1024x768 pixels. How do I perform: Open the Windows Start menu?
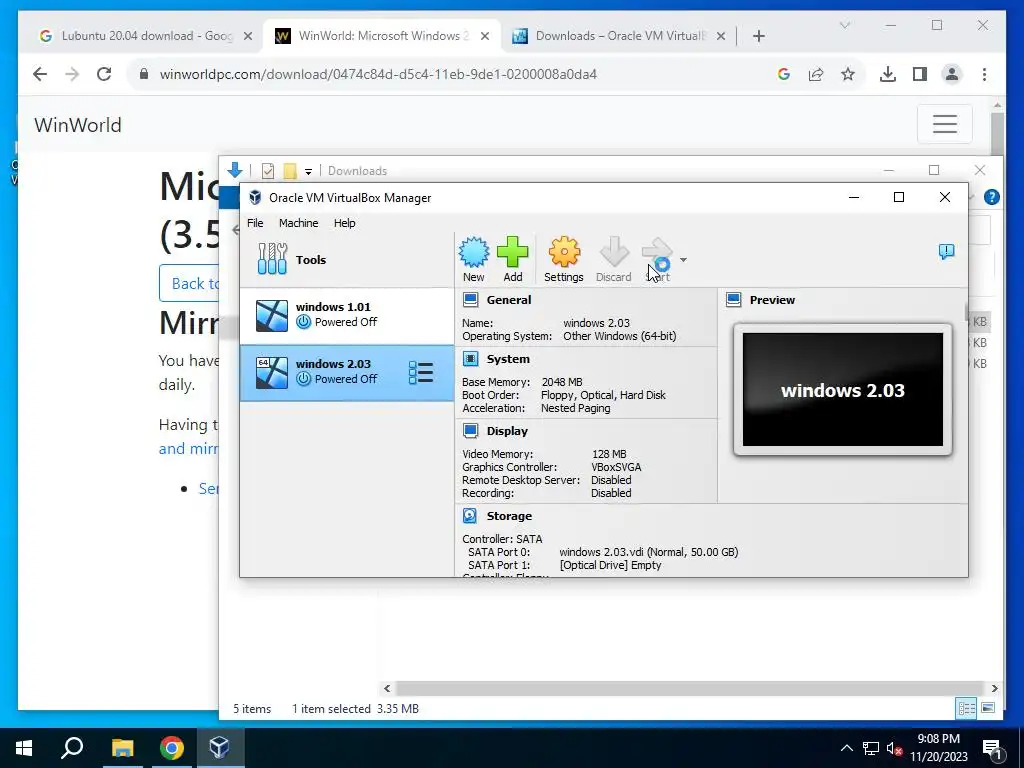tap(24, 748)
